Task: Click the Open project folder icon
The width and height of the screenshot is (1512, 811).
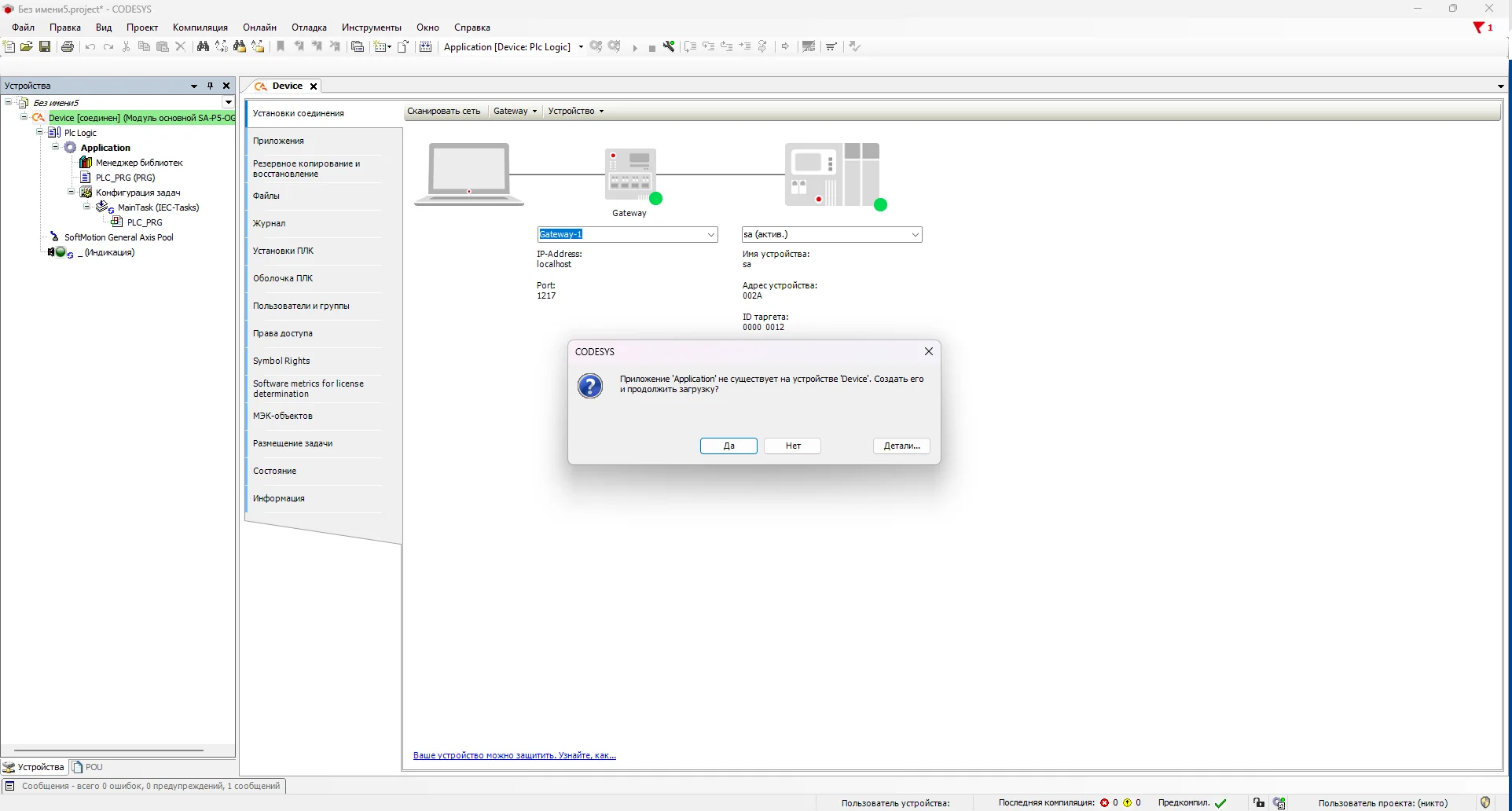Action: tap(27, 47)
